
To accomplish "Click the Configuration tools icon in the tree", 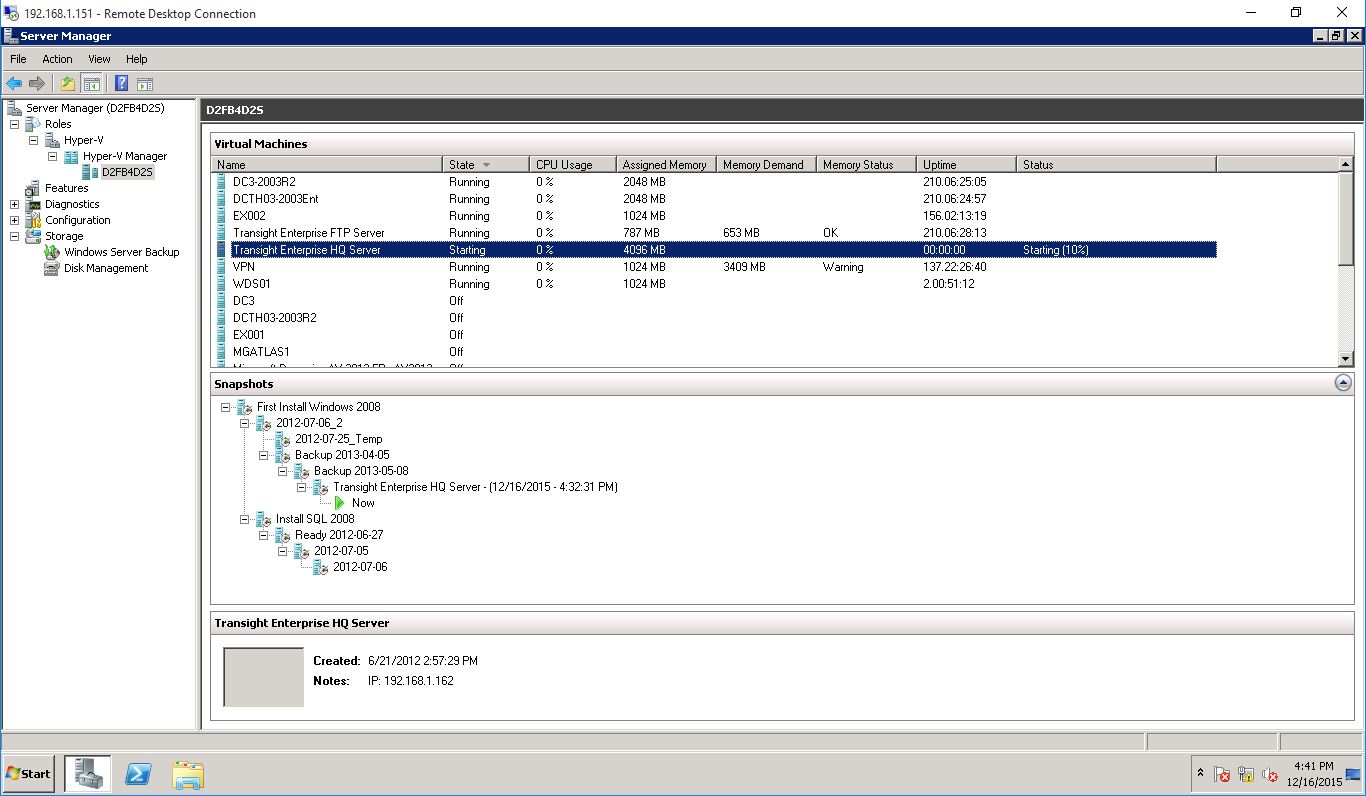I will (33, 220).
